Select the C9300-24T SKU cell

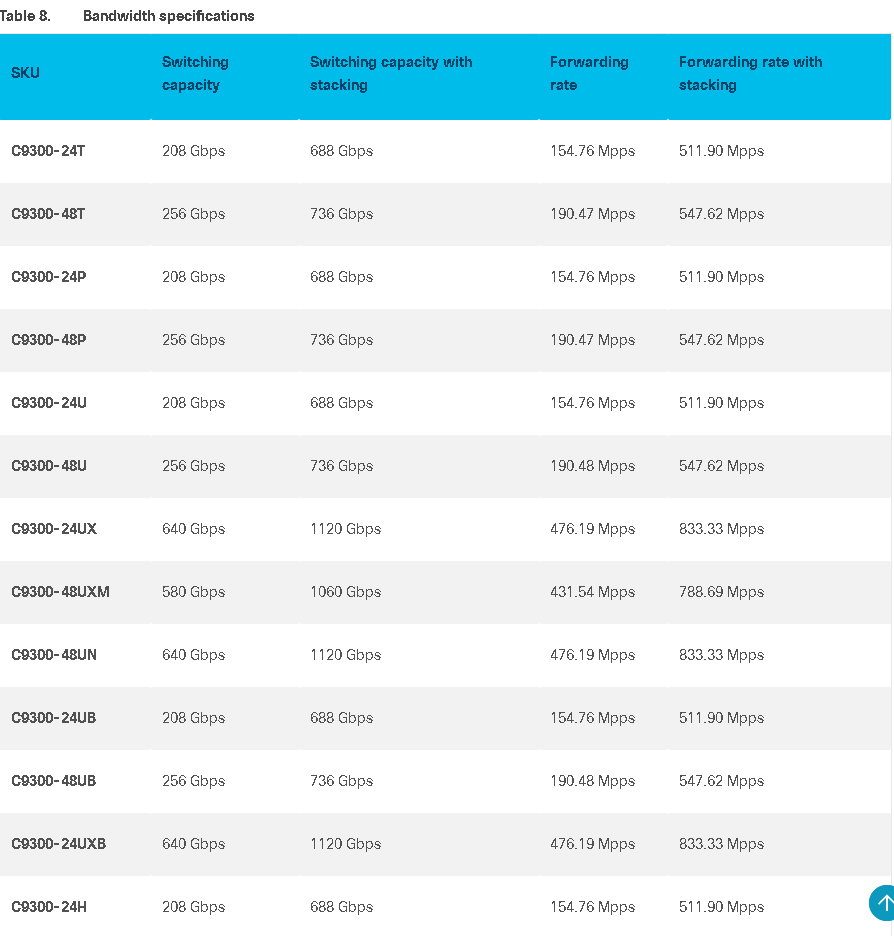(x=48, y=151)
